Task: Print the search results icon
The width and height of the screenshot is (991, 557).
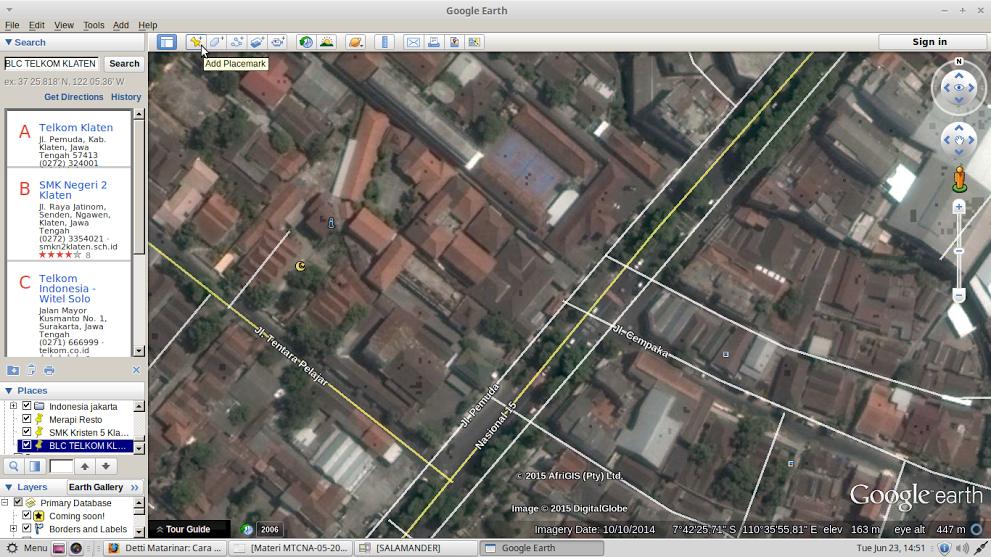Action: (49, 370)
